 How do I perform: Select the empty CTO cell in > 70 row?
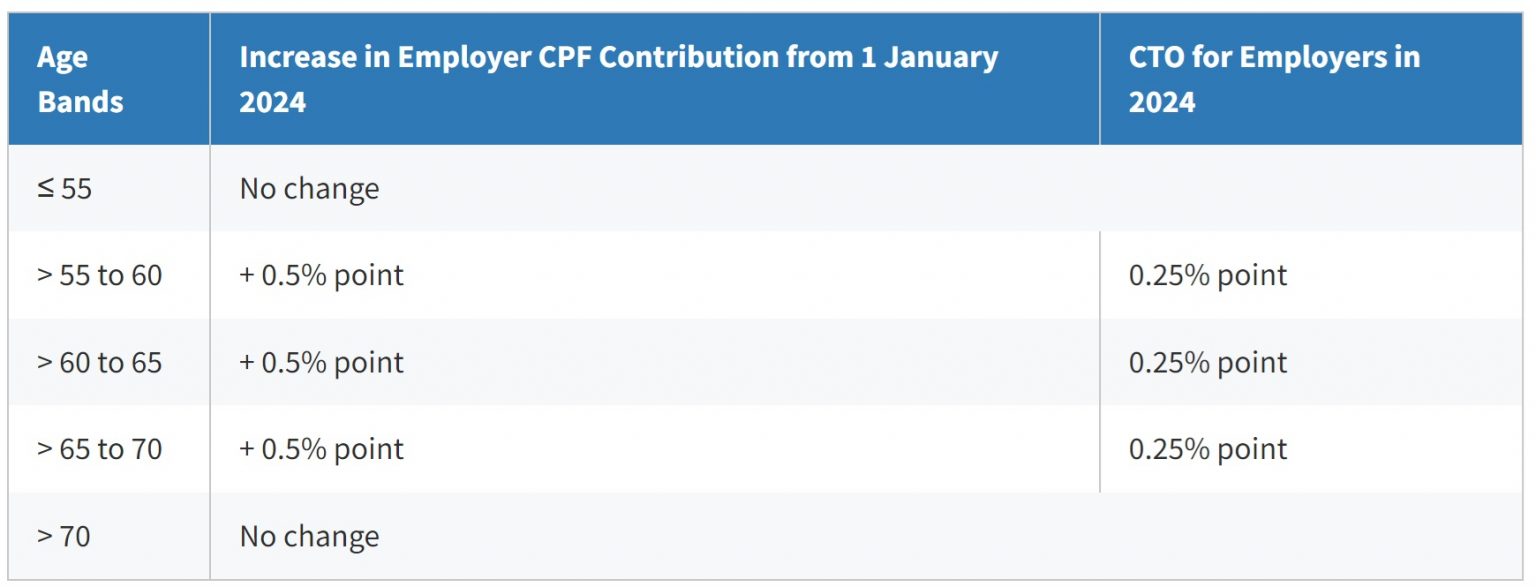pos(1312,536)
